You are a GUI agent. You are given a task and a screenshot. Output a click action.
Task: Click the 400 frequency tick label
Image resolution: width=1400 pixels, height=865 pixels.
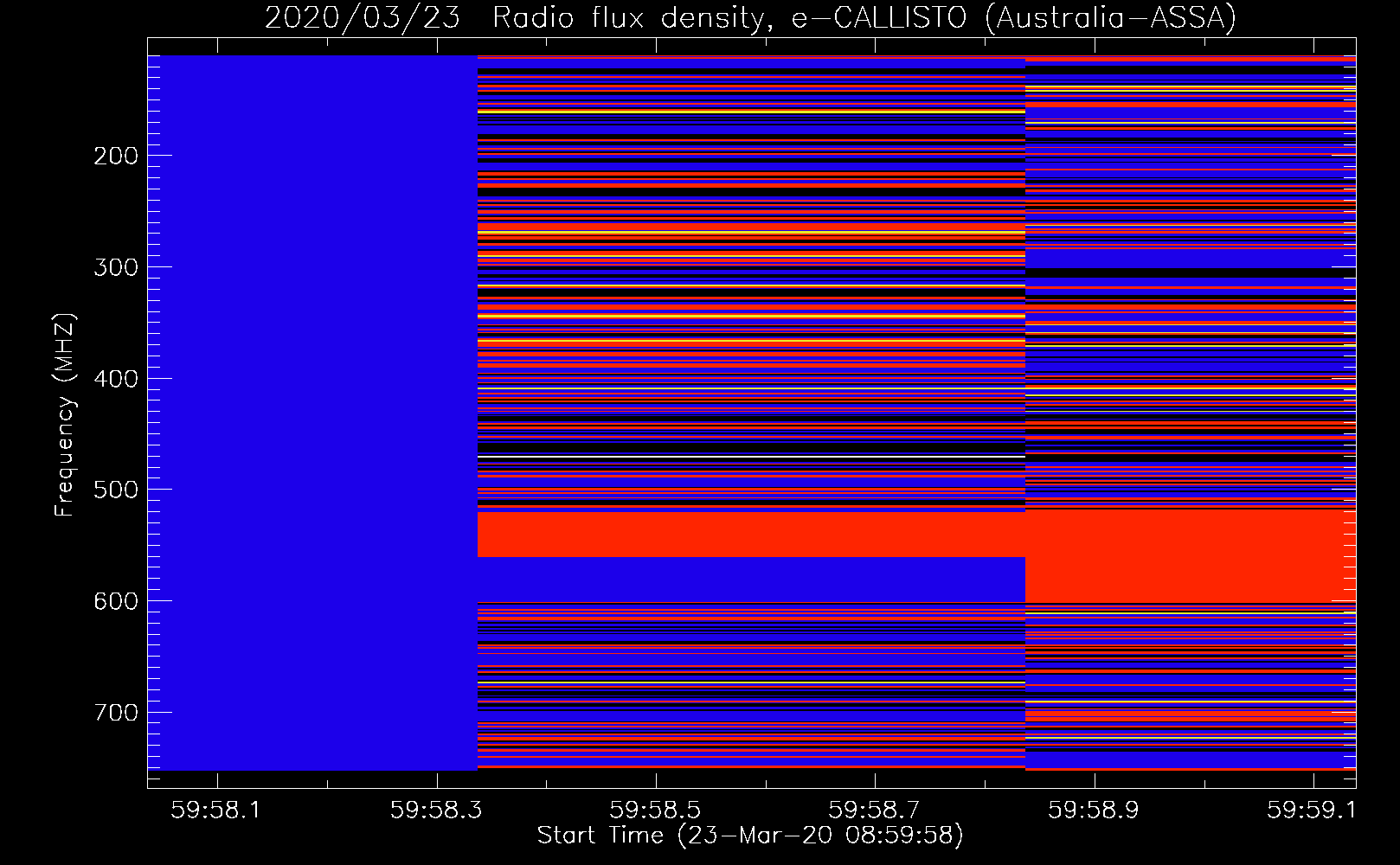(116, 379)
